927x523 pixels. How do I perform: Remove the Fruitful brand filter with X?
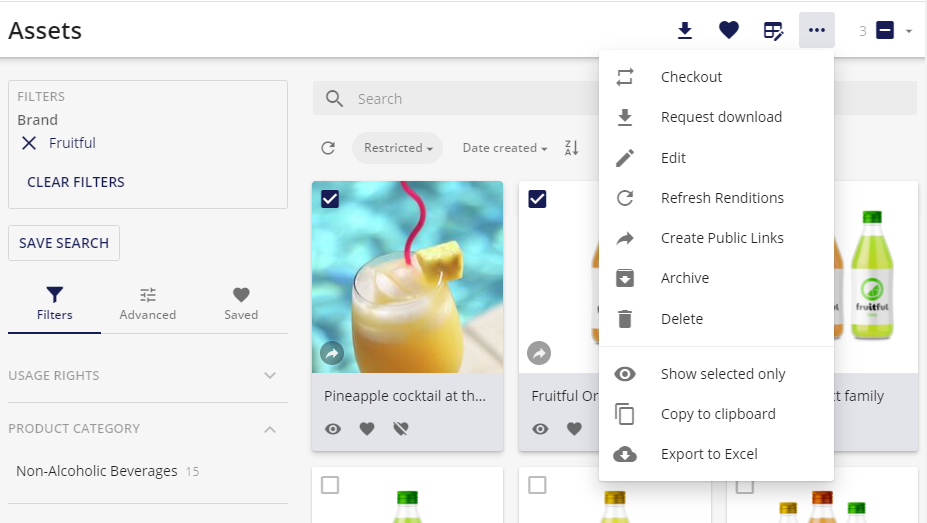[x=29, y=143]
